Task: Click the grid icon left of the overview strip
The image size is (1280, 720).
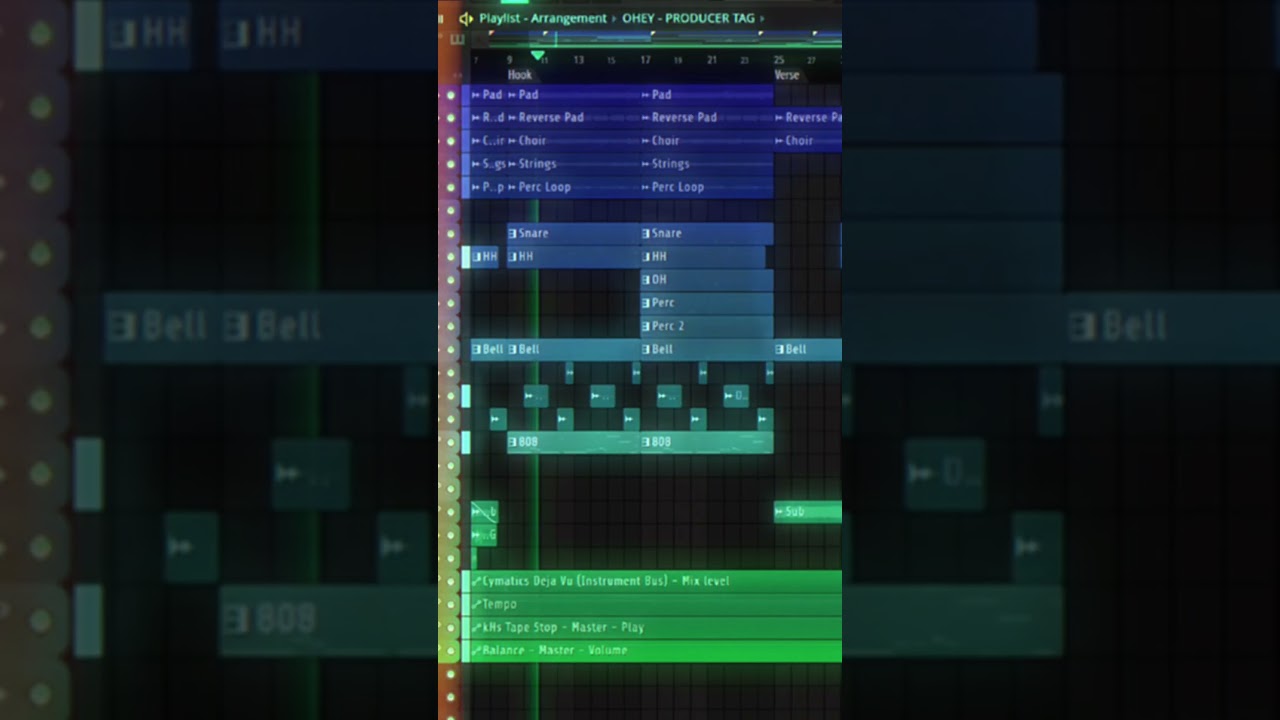Action: click(x=458, y=40)
